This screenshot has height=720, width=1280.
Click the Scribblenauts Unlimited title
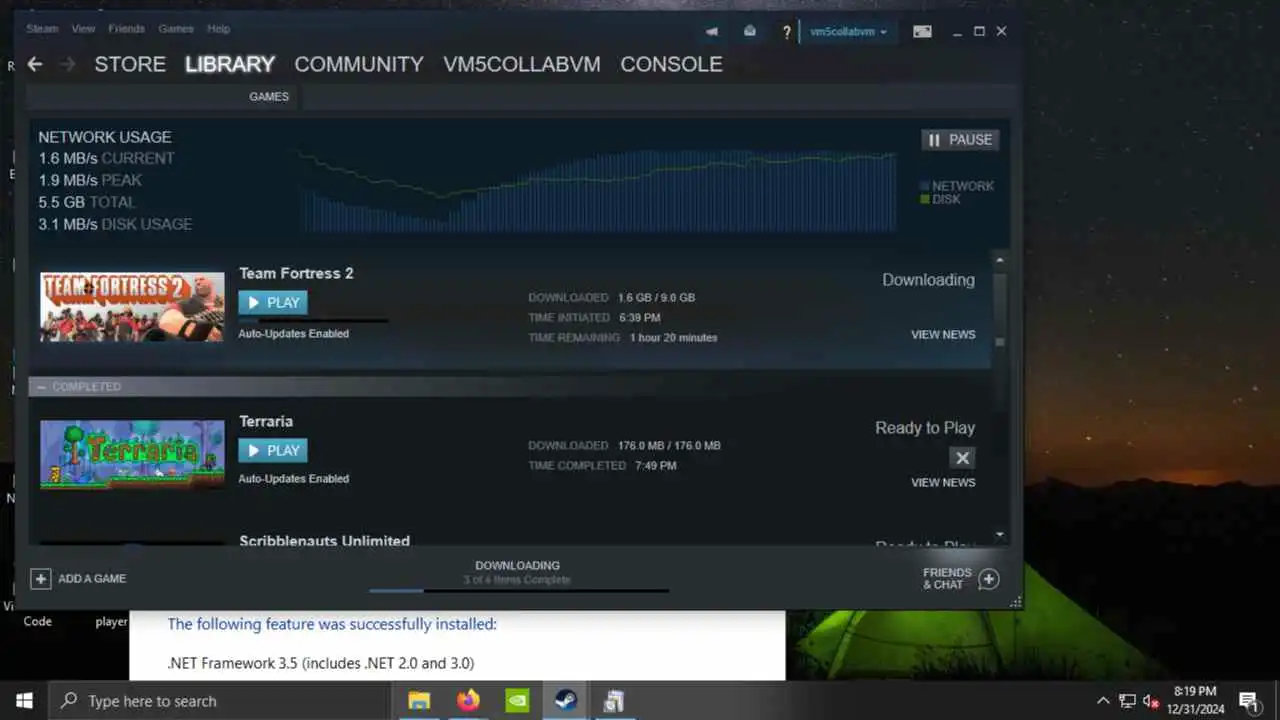point(325,540)
